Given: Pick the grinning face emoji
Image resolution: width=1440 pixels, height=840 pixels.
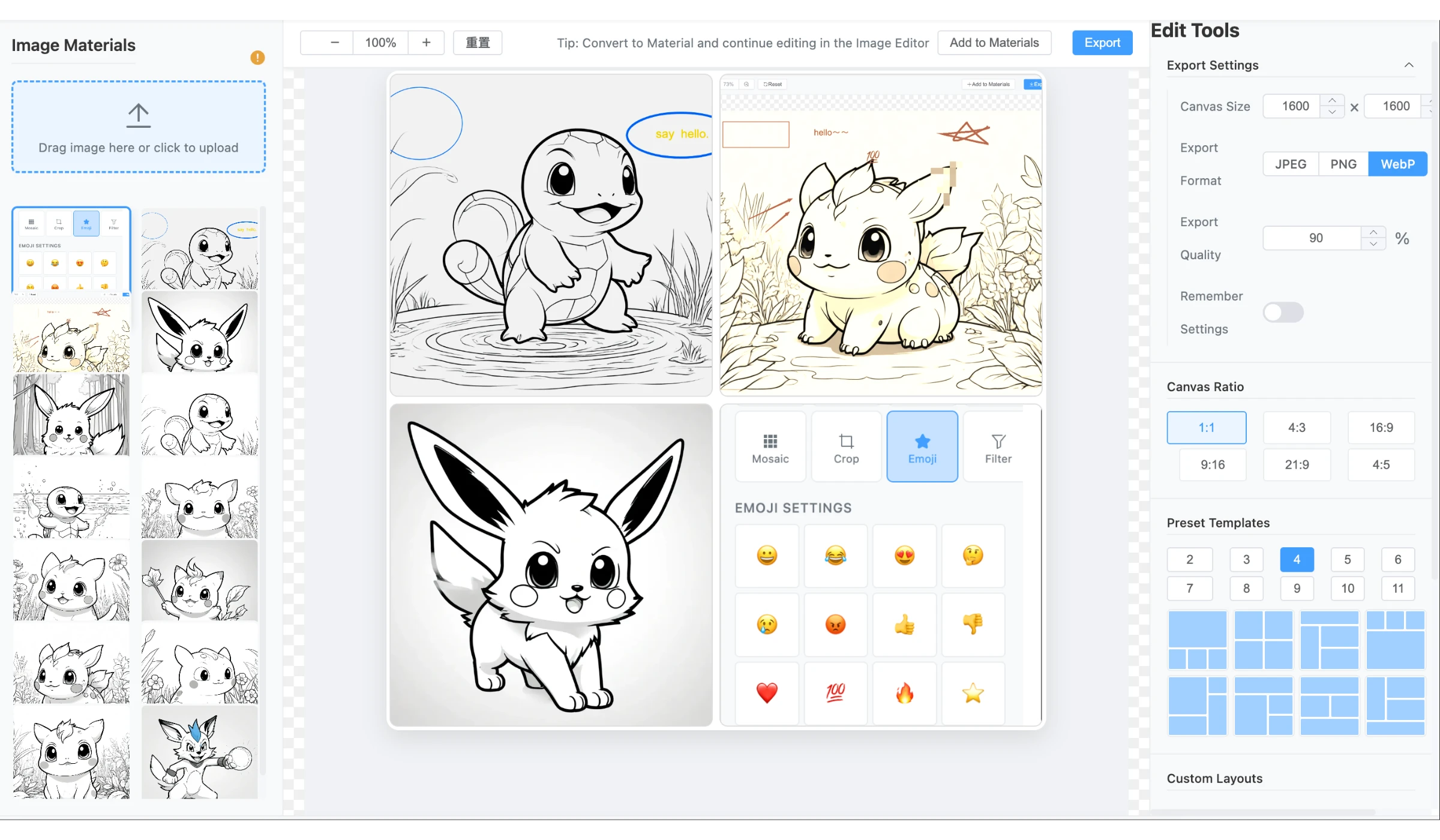Looking at the screenshot, I should coord(767,556).
